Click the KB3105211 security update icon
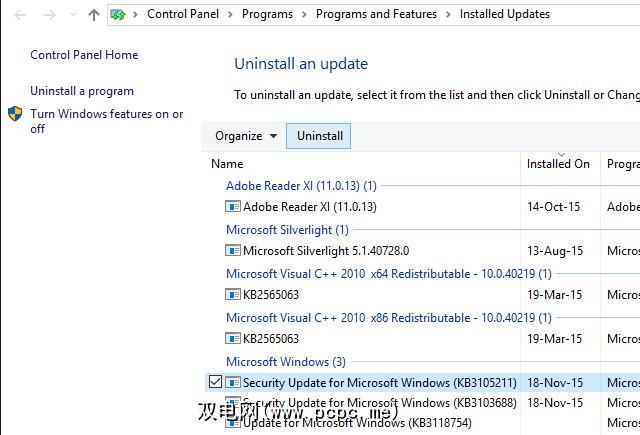Screen dimensions: 640x435 click(233, 382)
